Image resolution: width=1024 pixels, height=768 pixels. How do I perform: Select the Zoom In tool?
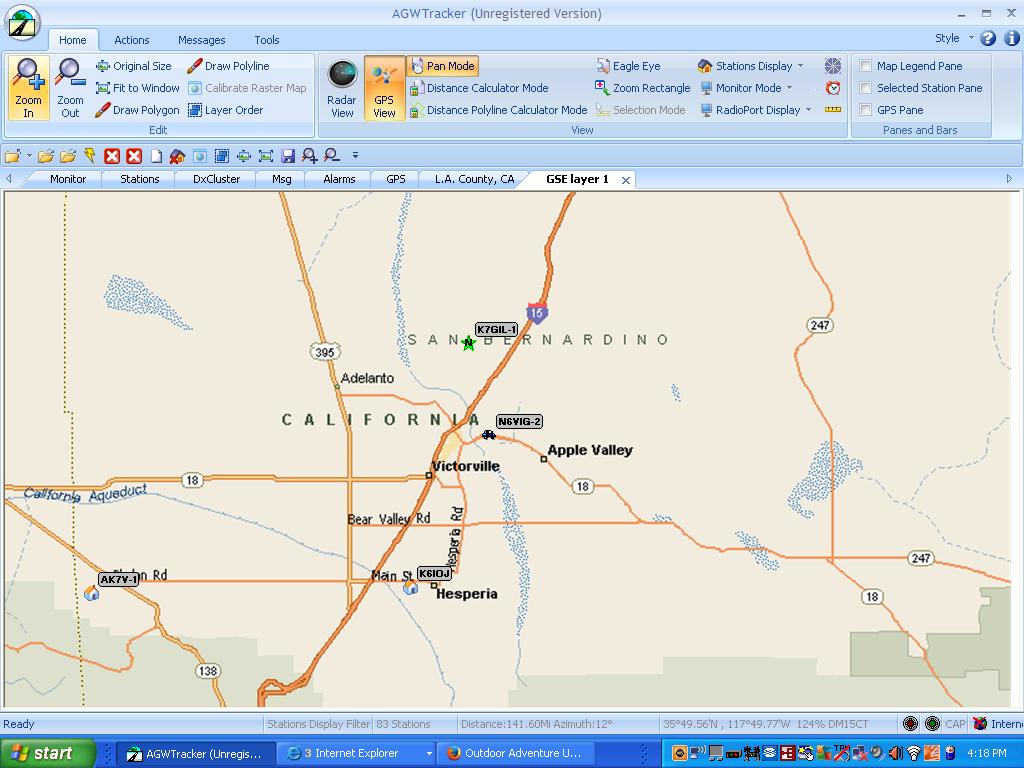[x=28, y=88]
